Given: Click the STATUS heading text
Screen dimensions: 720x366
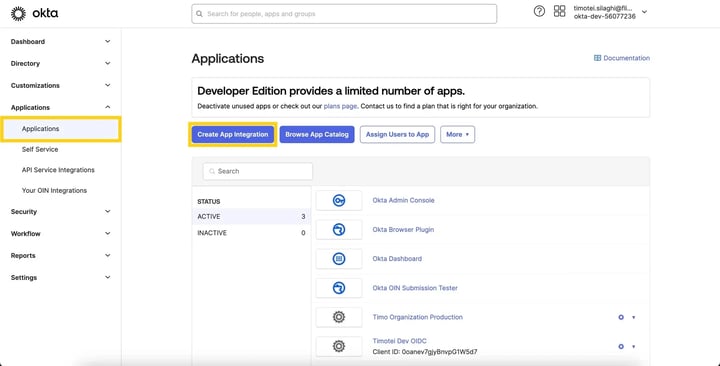Looking at the screenshot, I should pos(209,201).
